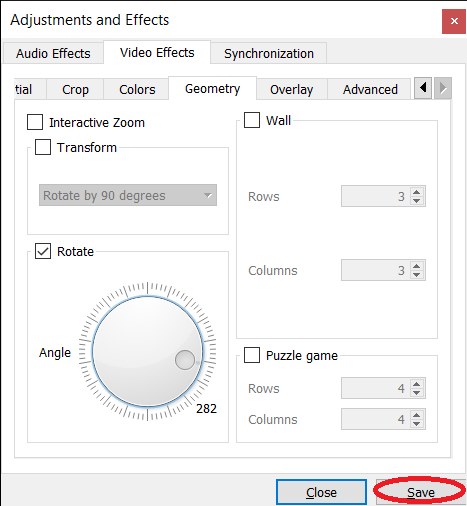The width and height of the screenshot is (467, 506).
Task: Click the partially hidden Essential sub-tab
Action: coord(30,89)
